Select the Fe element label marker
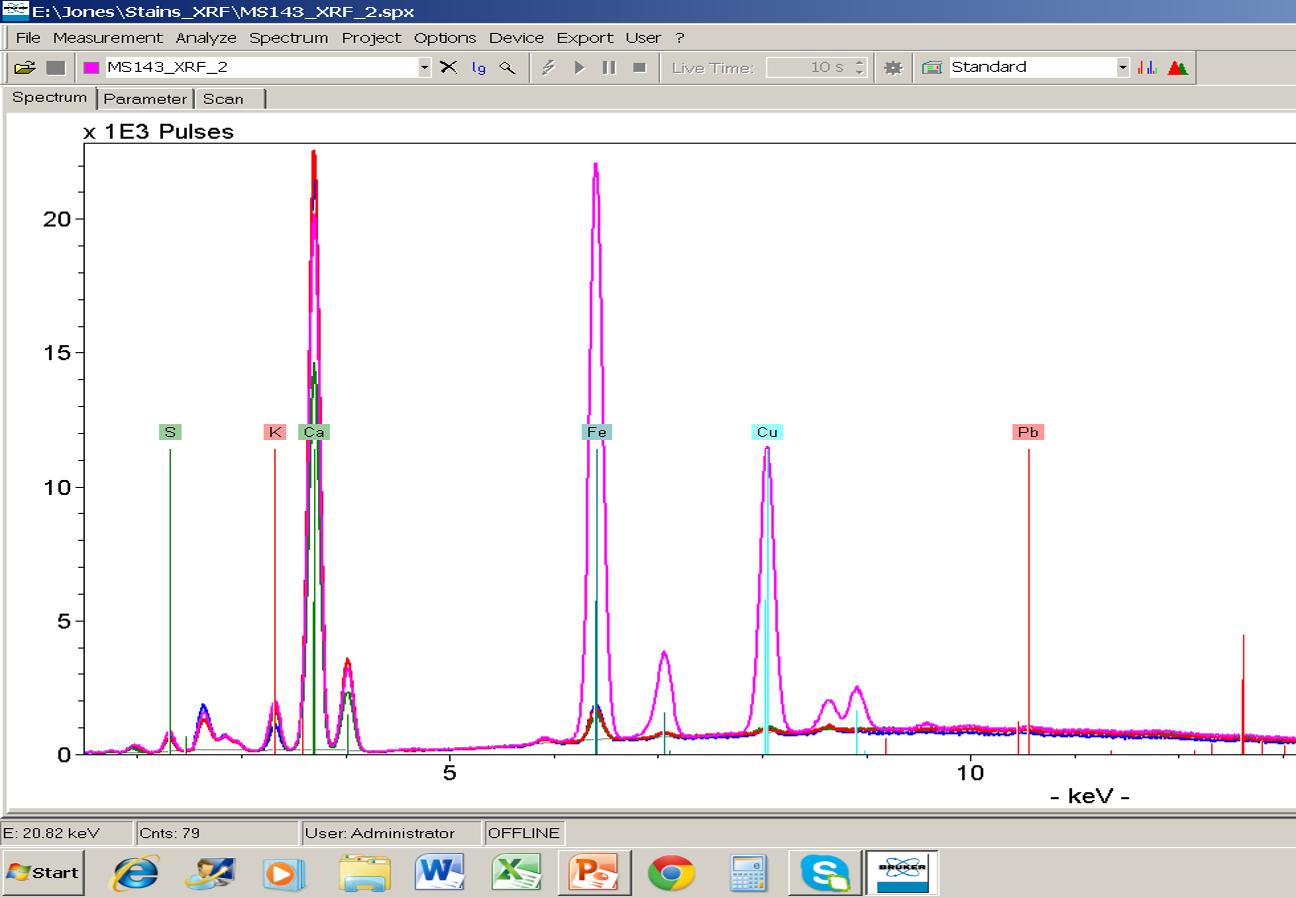This screenshot has height=898, width=1296. [x=597, y=432]
